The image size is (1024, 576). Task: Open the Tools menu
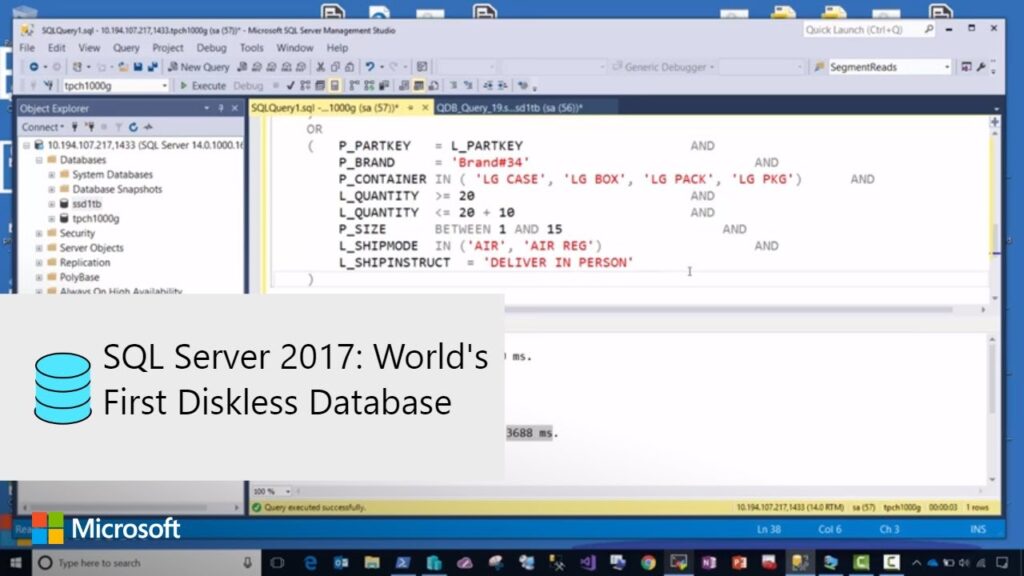pos(251,47)
